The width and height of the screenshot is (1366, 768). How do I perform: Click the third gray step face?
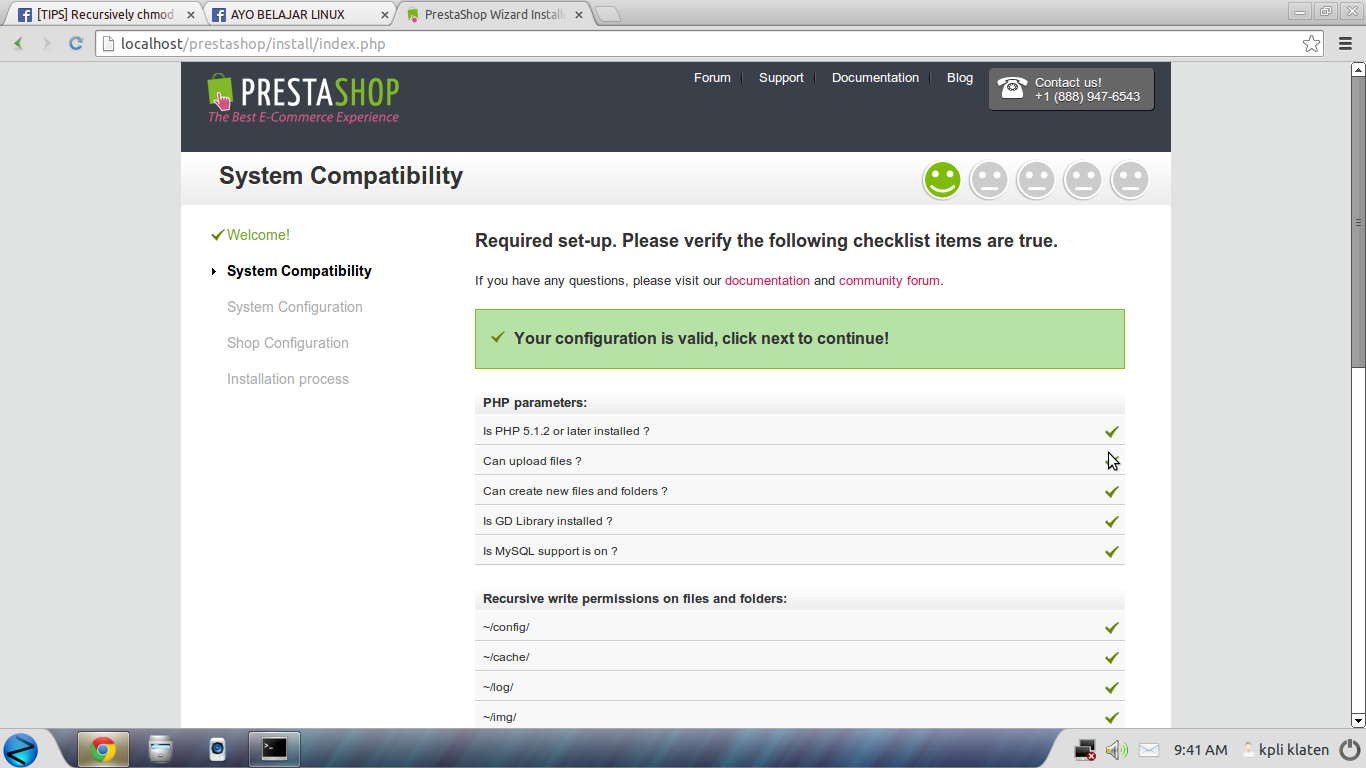1036,180
